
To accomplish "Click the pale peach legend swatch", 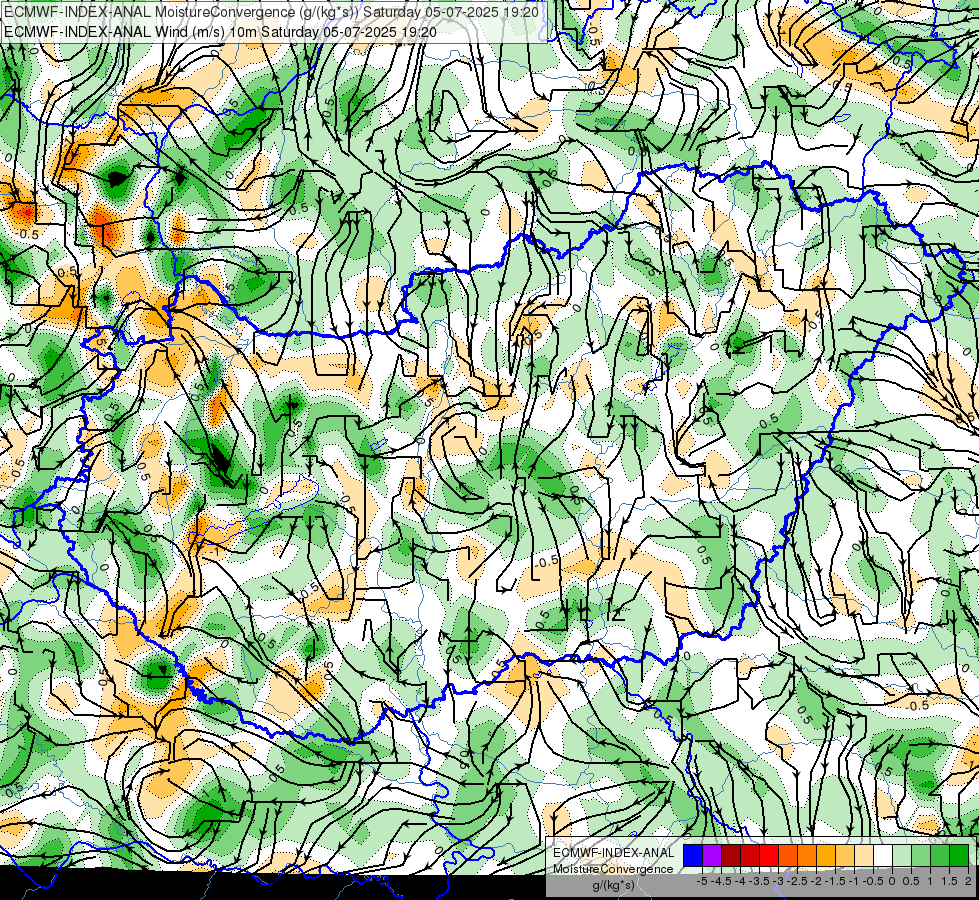I will point(864,855).
